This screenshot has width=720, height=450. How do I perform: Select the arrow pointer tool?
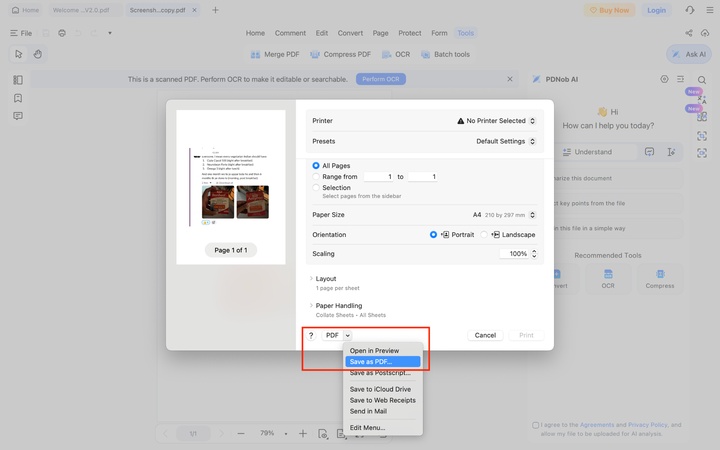point(18,54)
